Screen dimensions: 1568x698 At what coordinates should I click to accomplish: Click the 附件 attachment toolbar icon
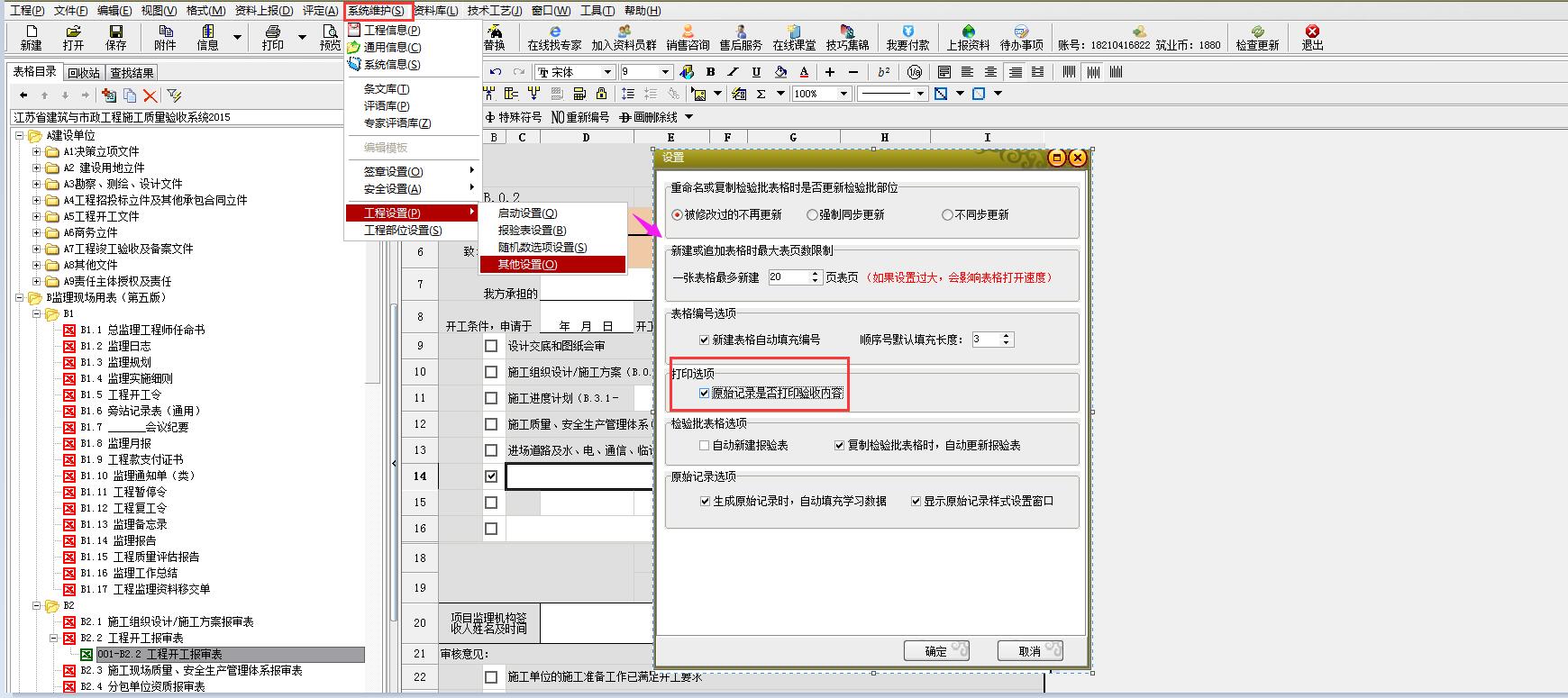pos(165,37)
